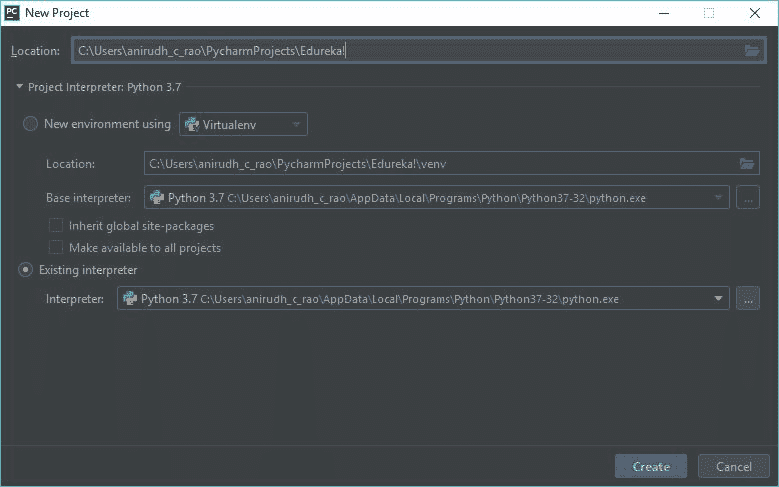This screenshot has width=779, height=487.
Task: Enable Inherit global site-packages checkbox
Action: (x=56, y=226)
